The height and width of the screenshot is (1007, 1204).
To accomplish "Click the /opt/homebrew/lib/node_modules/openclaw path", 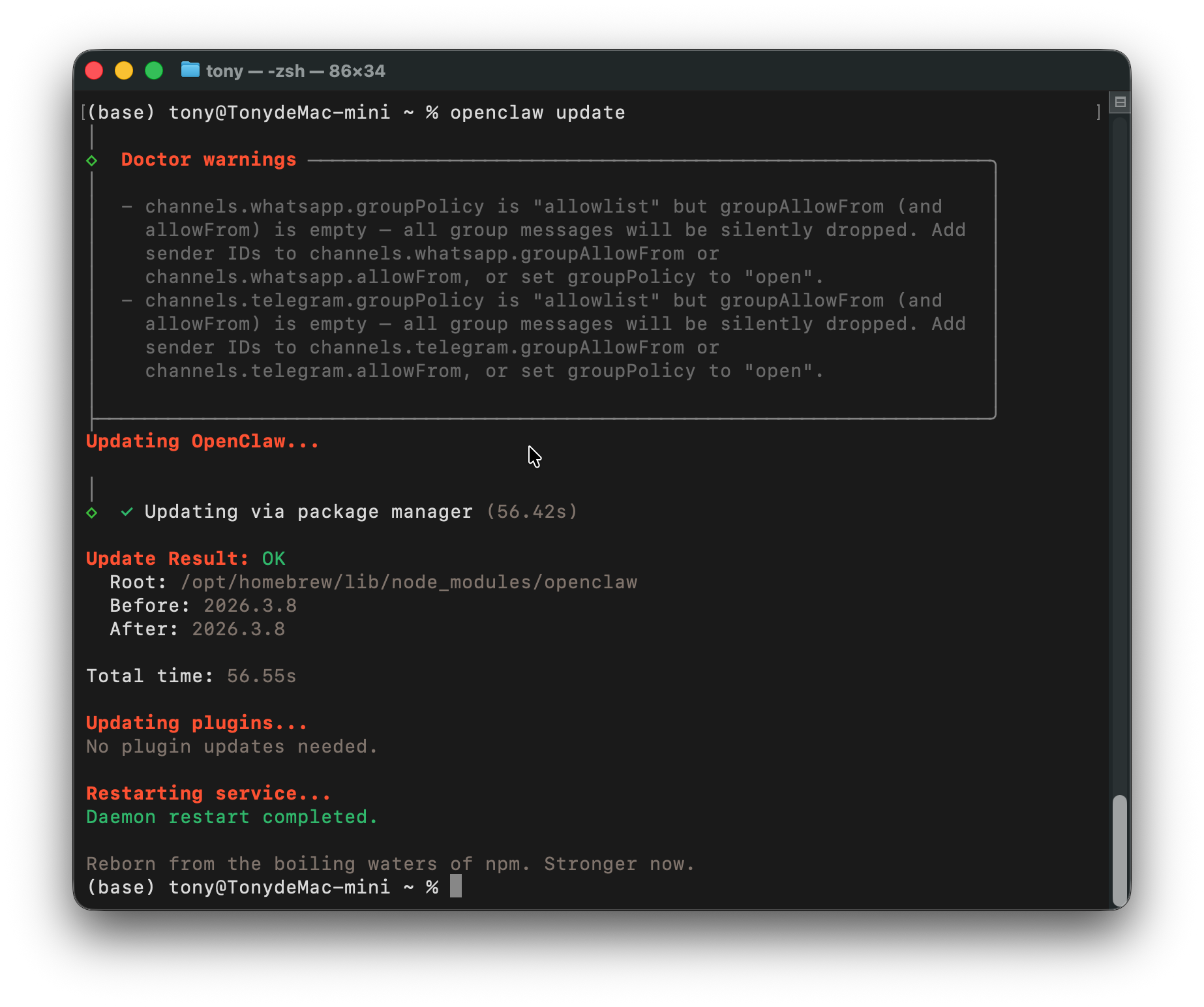I will tap(409, 582).
